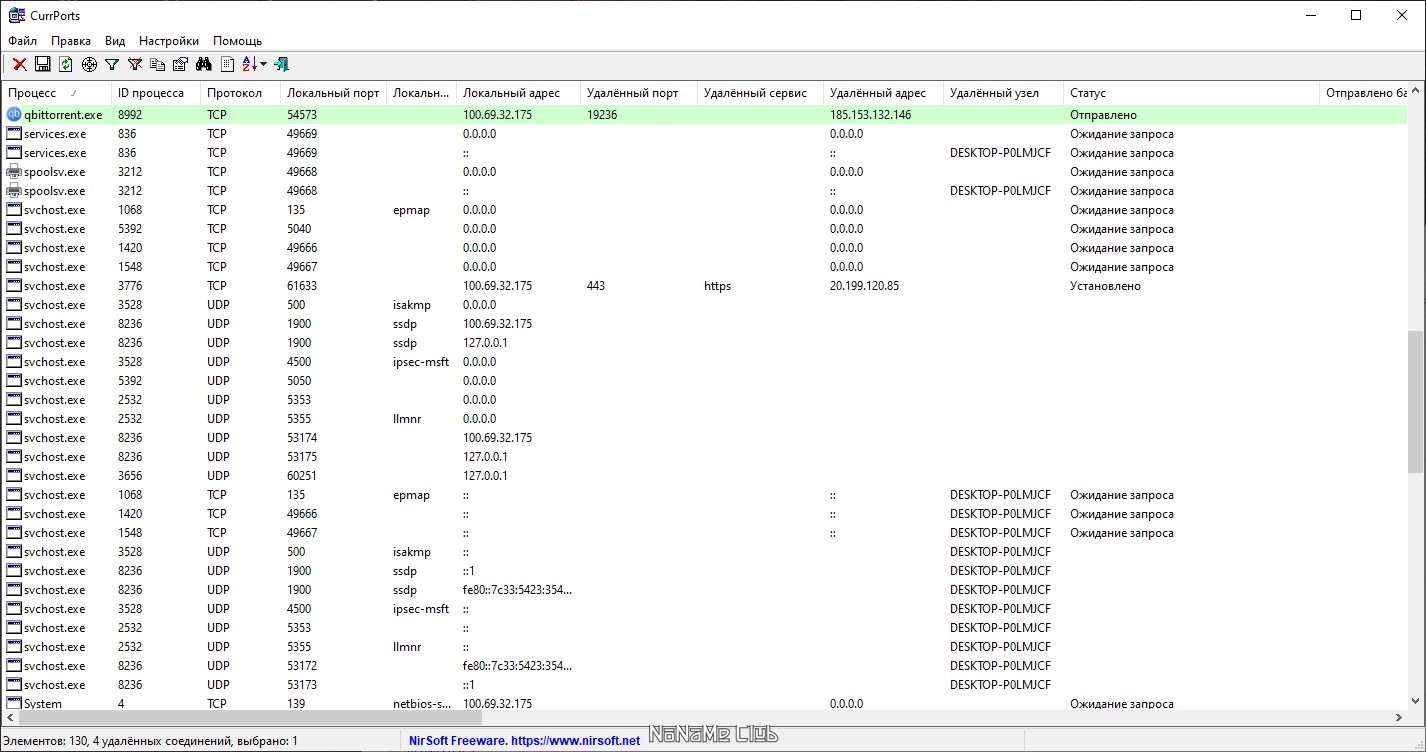Click the horizontal scrollbar right arrow
This screenshot has height=752, width=1426.
coord(1400,717)
